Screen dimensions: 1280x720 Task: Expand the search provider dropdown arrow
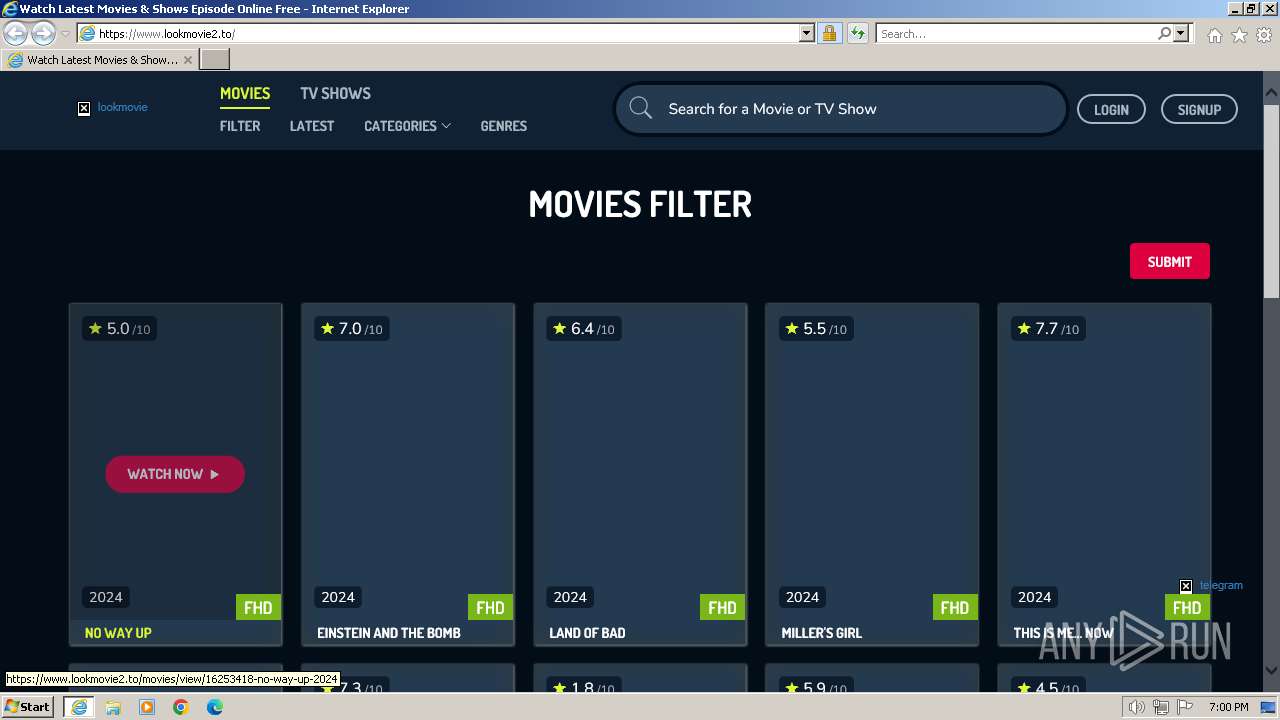[1181, 33]
